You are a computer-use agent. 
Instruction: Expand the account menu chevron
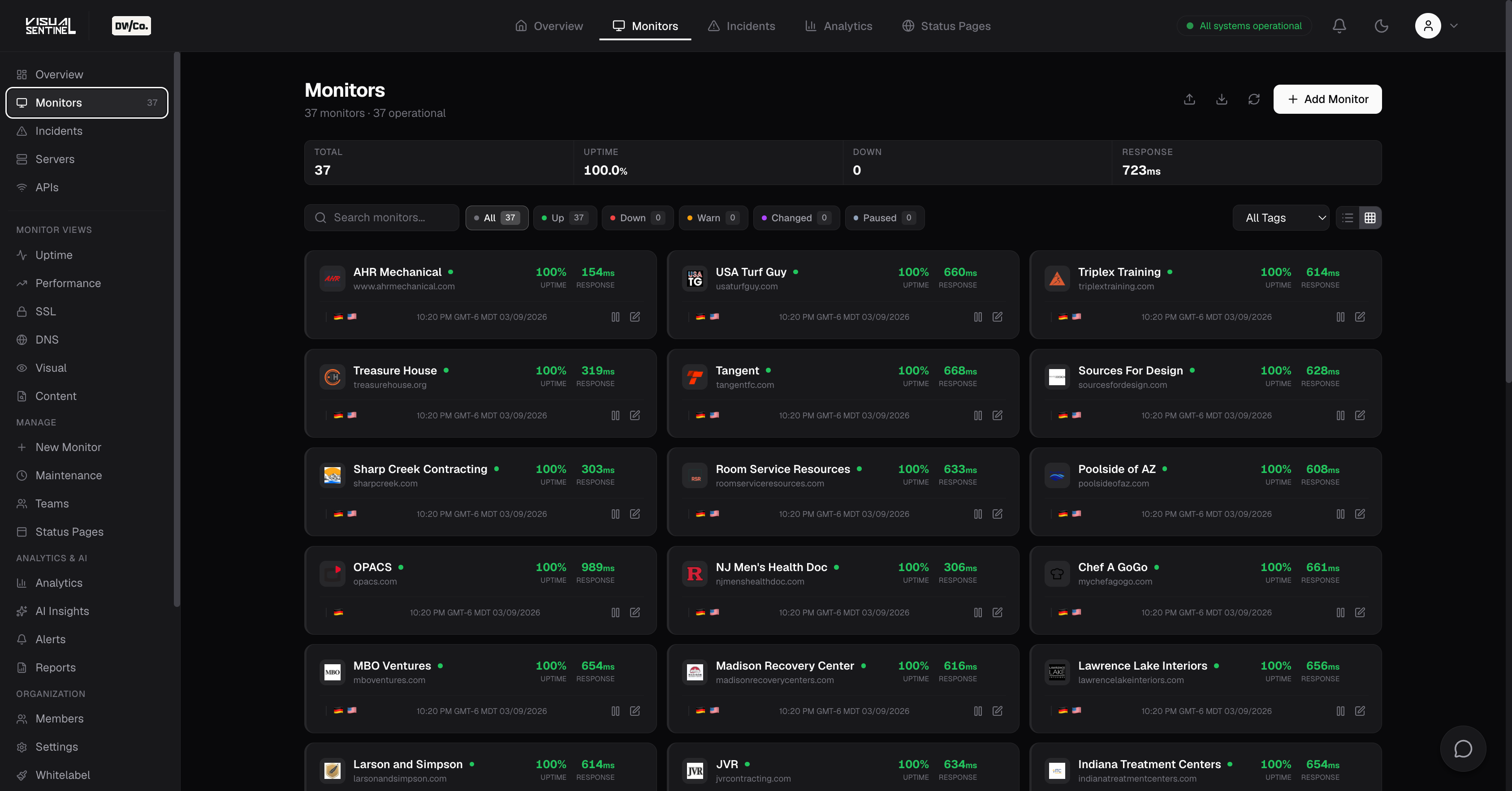pos(1454,26)
